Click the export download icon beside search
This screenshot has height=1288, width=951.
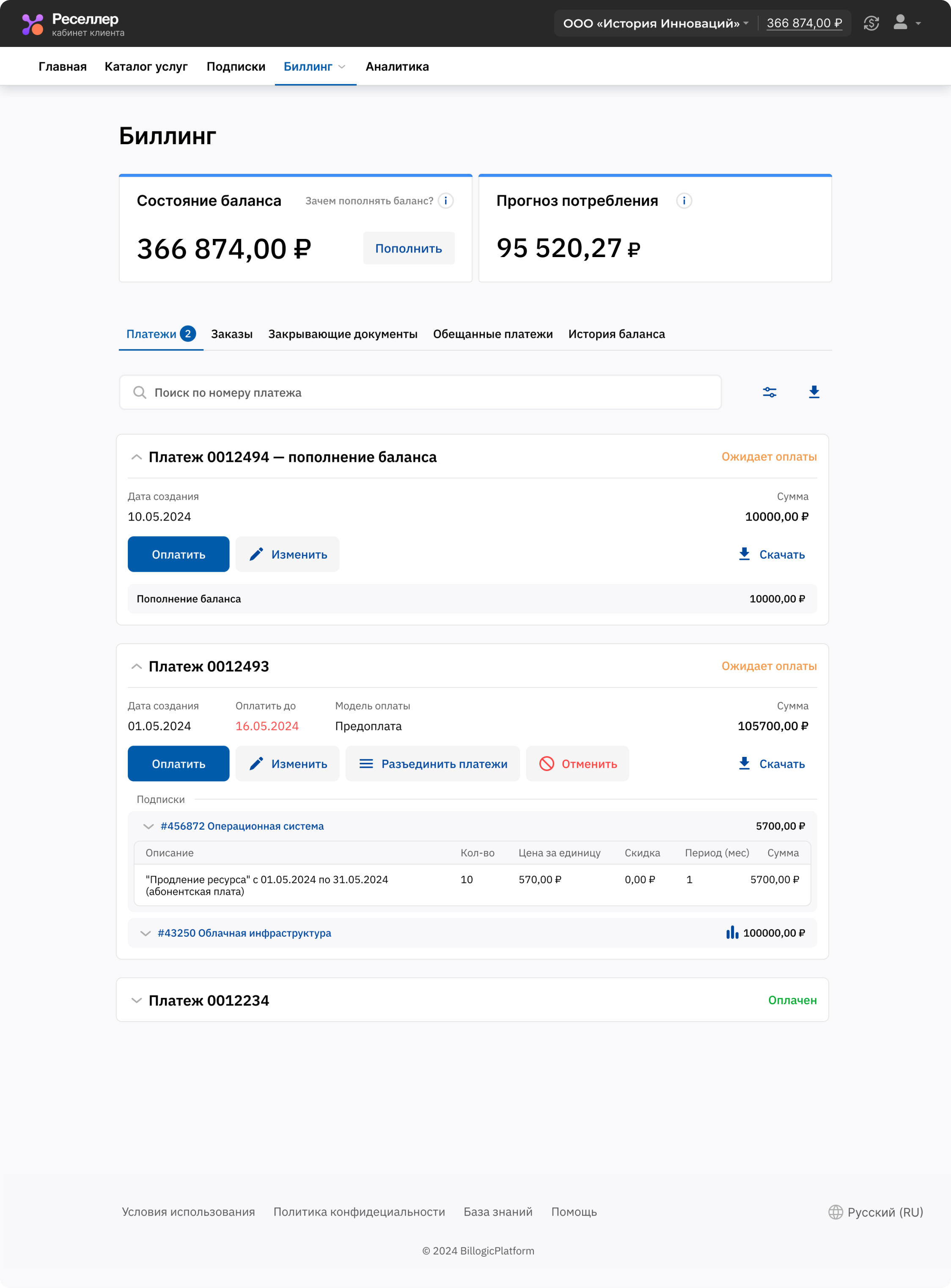pyautogui.click(x=814, y=392)
